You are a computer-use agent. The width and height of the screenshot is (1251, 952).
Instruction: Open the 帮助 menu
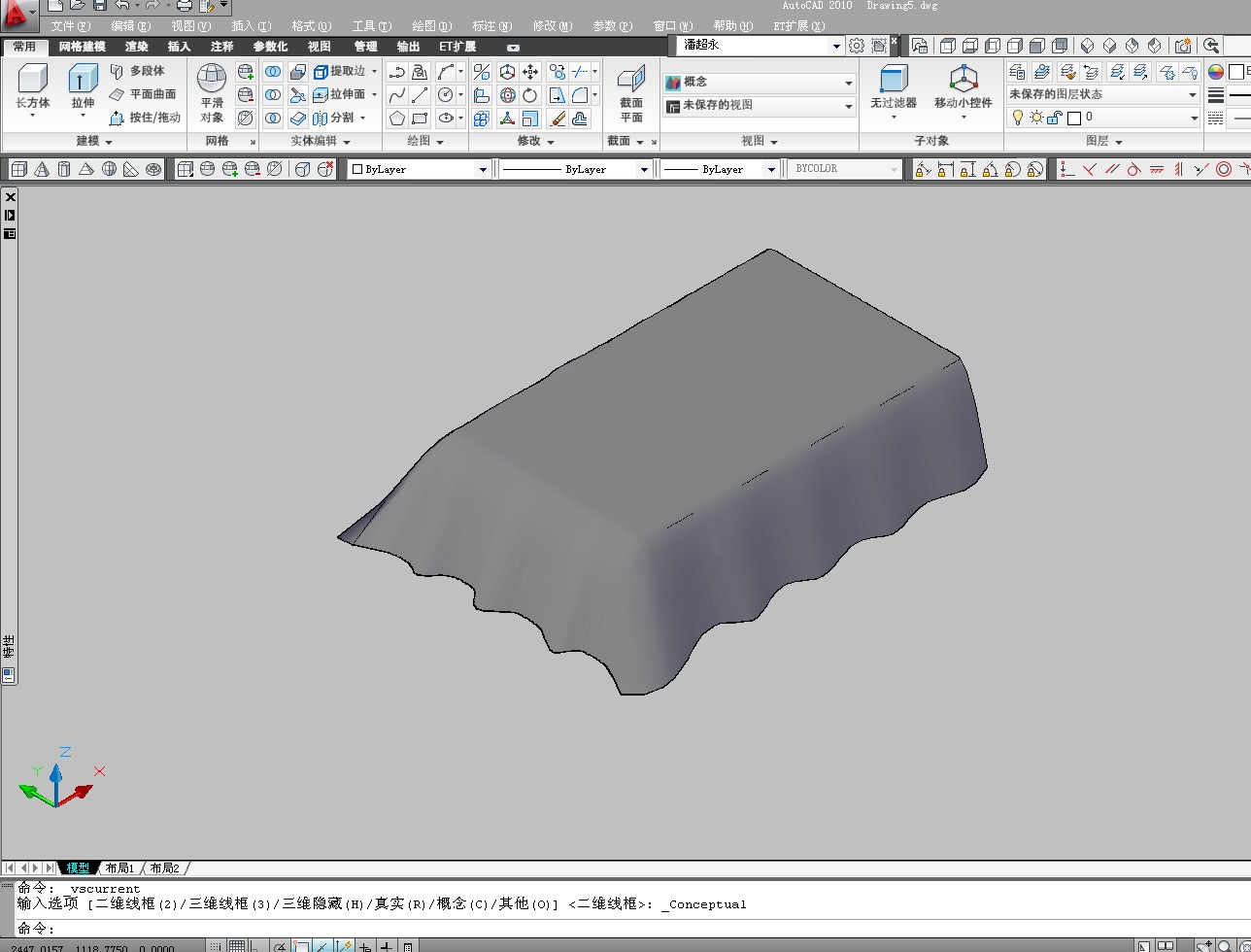tap(732, 26)
